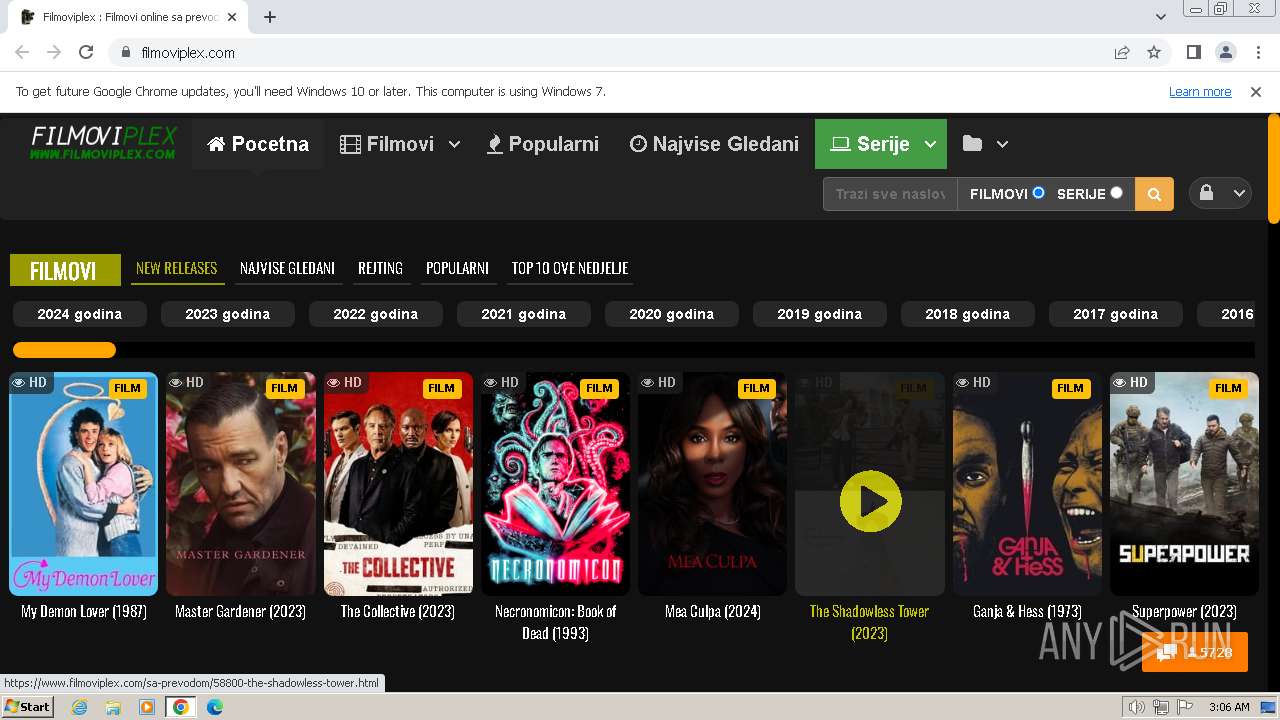The image size is (1280, 720).
Task: Open the Filmovi menu
Action: click(386, 144)
